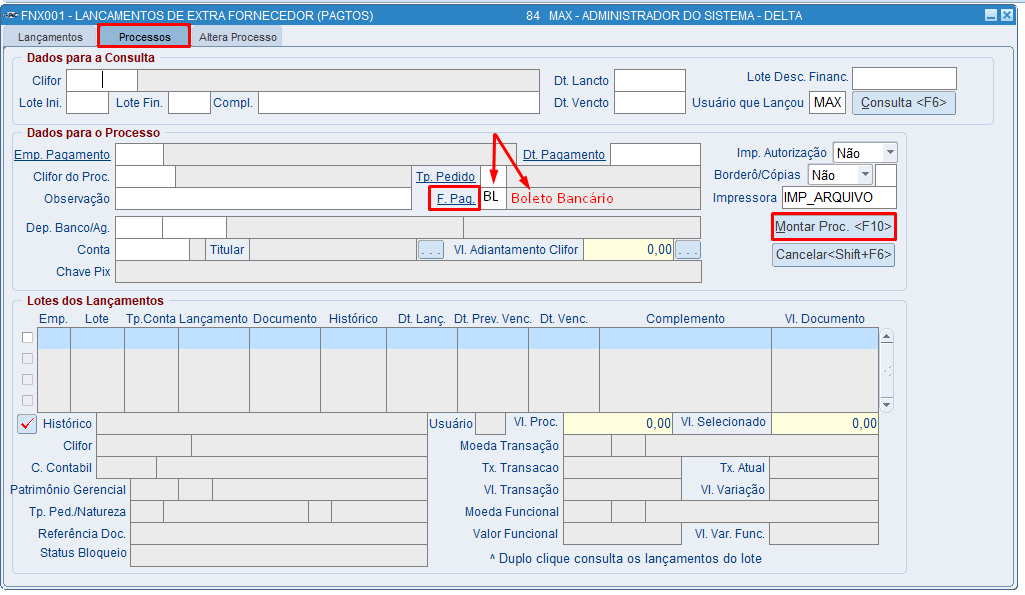Viewport: 1025px width, 595px height.
Task: Click the Consulta <F6> button
Action: point(903,103)
